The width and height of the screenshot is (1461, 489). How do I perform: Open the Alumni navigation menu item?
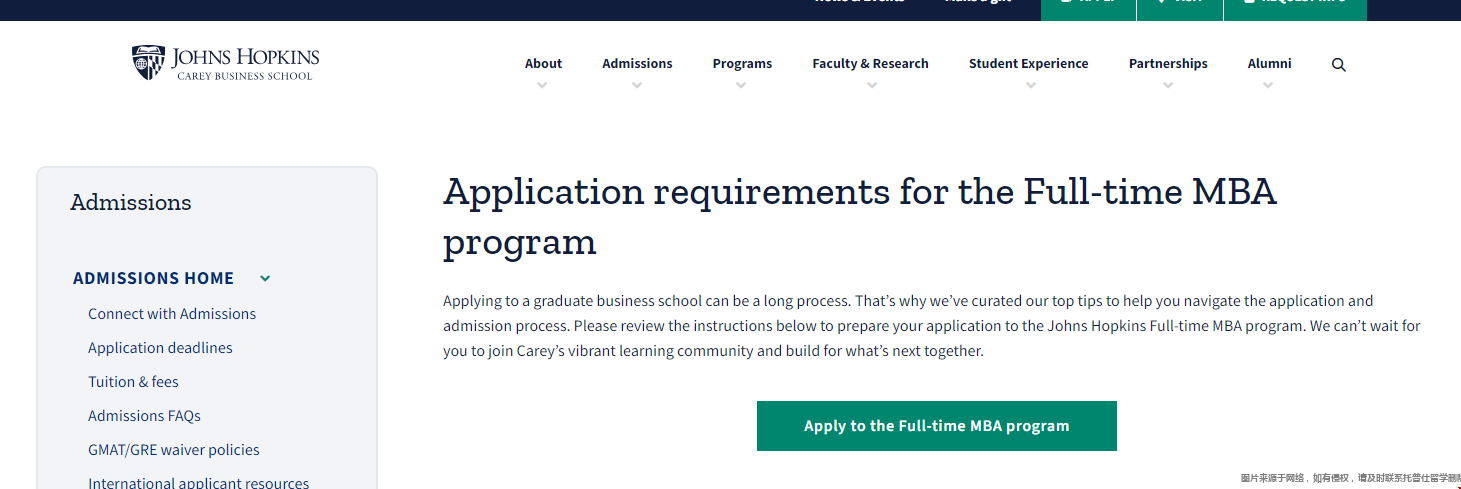1269,63
